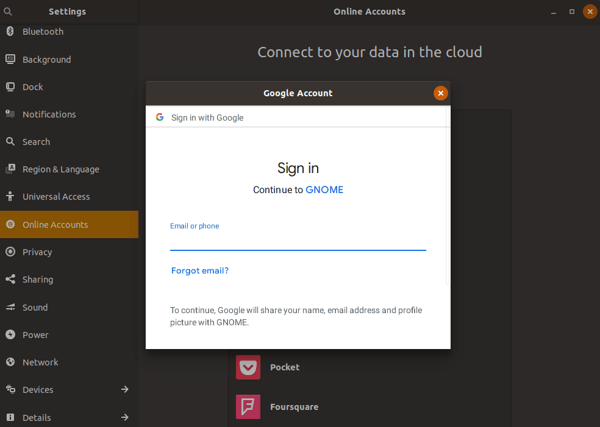This screenshot has height=427, width=600.
Task: Select Sharing panel
Action: tap(69, 279)
